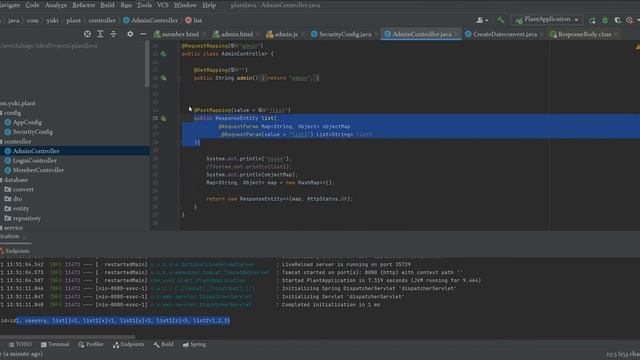640x360 pixels.
Task: Click the hammer Build Project icon
Action: tap(500, 20)
